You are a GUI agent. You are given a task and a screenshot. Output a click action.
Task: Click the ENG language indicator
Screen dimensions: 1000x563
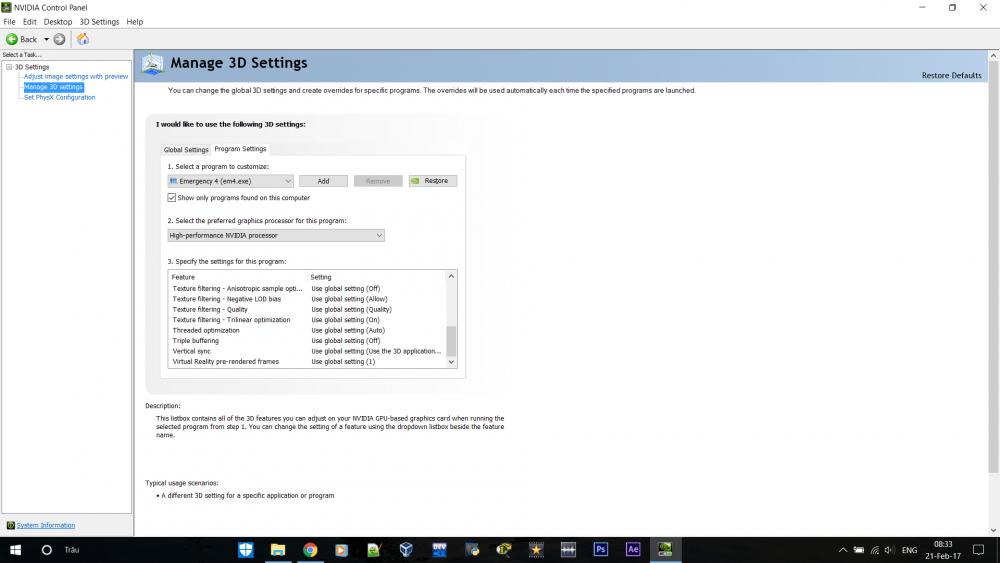click(x=909, y=550)
